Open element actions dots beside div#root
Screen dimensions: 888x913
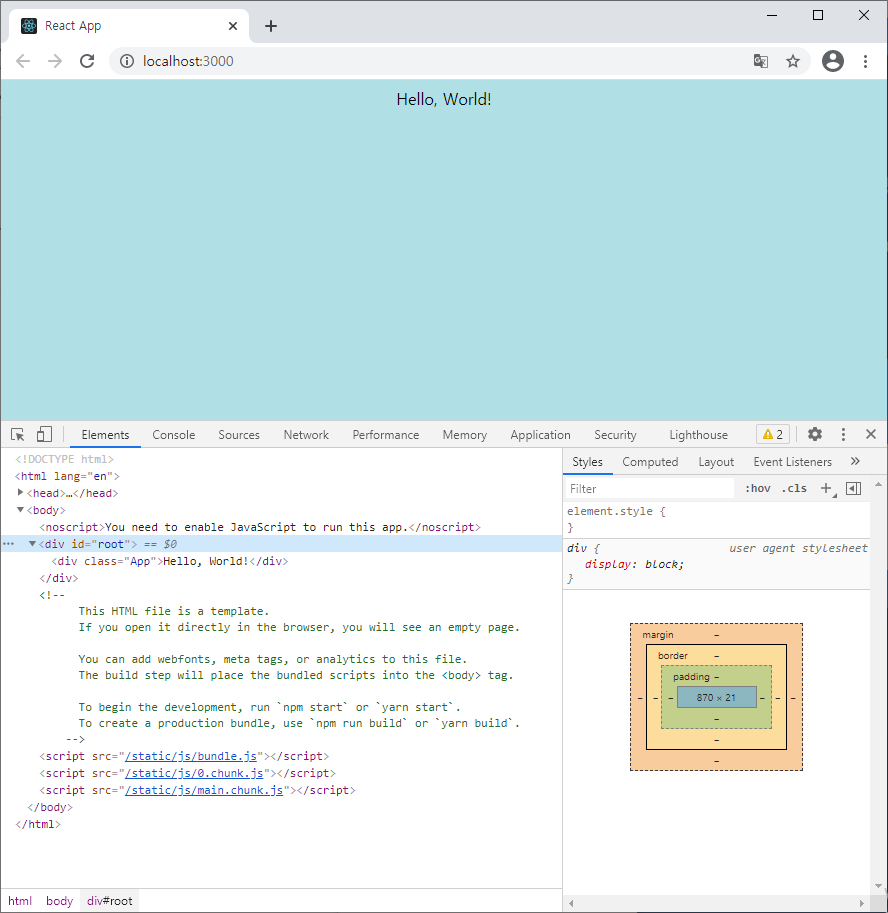pos(8,544)
